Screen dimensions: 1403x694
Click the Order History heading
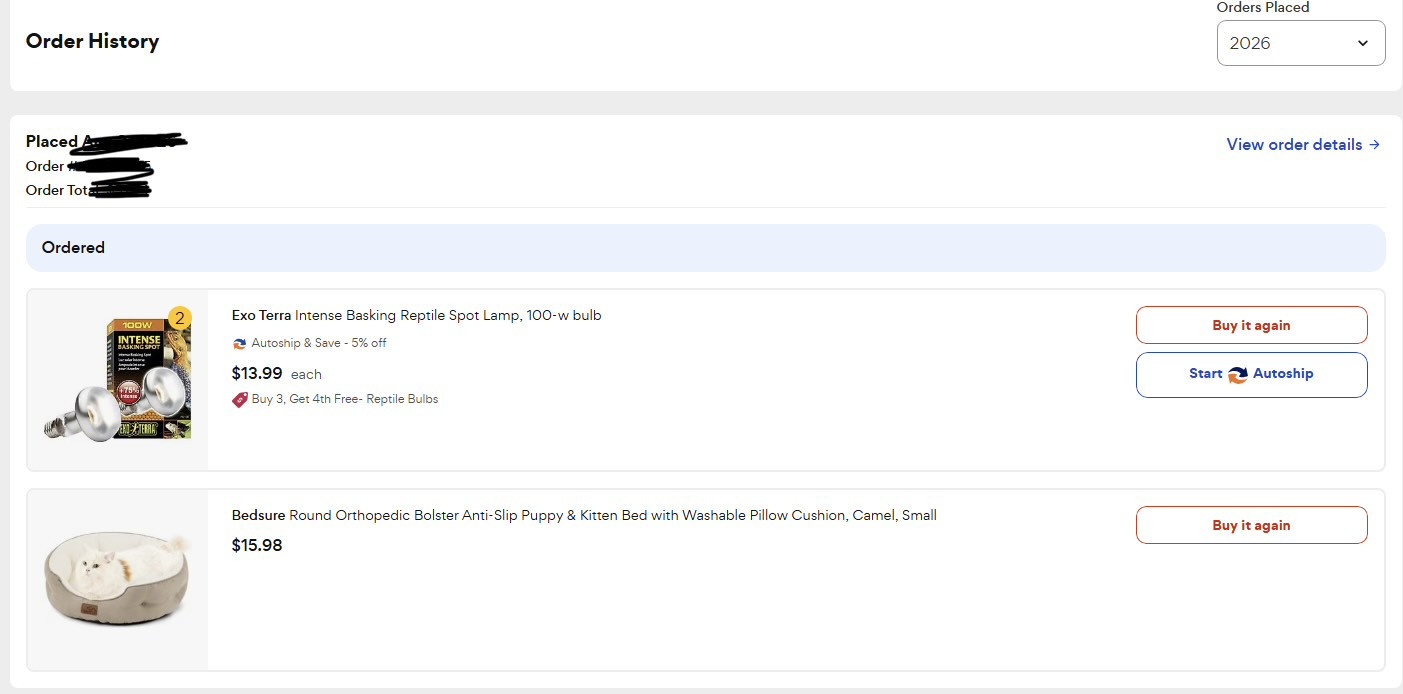tap(92, 41)
